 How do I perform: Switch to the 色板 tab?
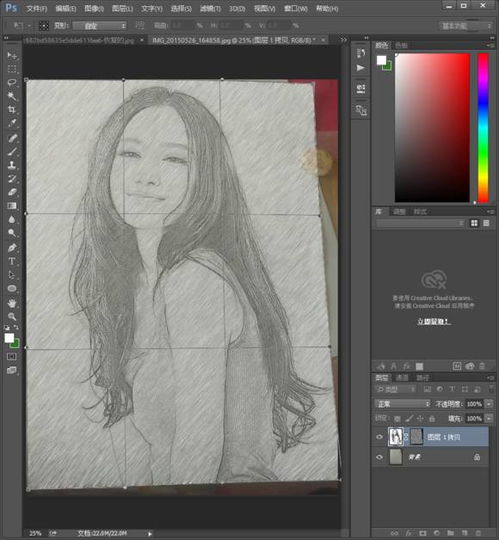click(x=401, y=45)
